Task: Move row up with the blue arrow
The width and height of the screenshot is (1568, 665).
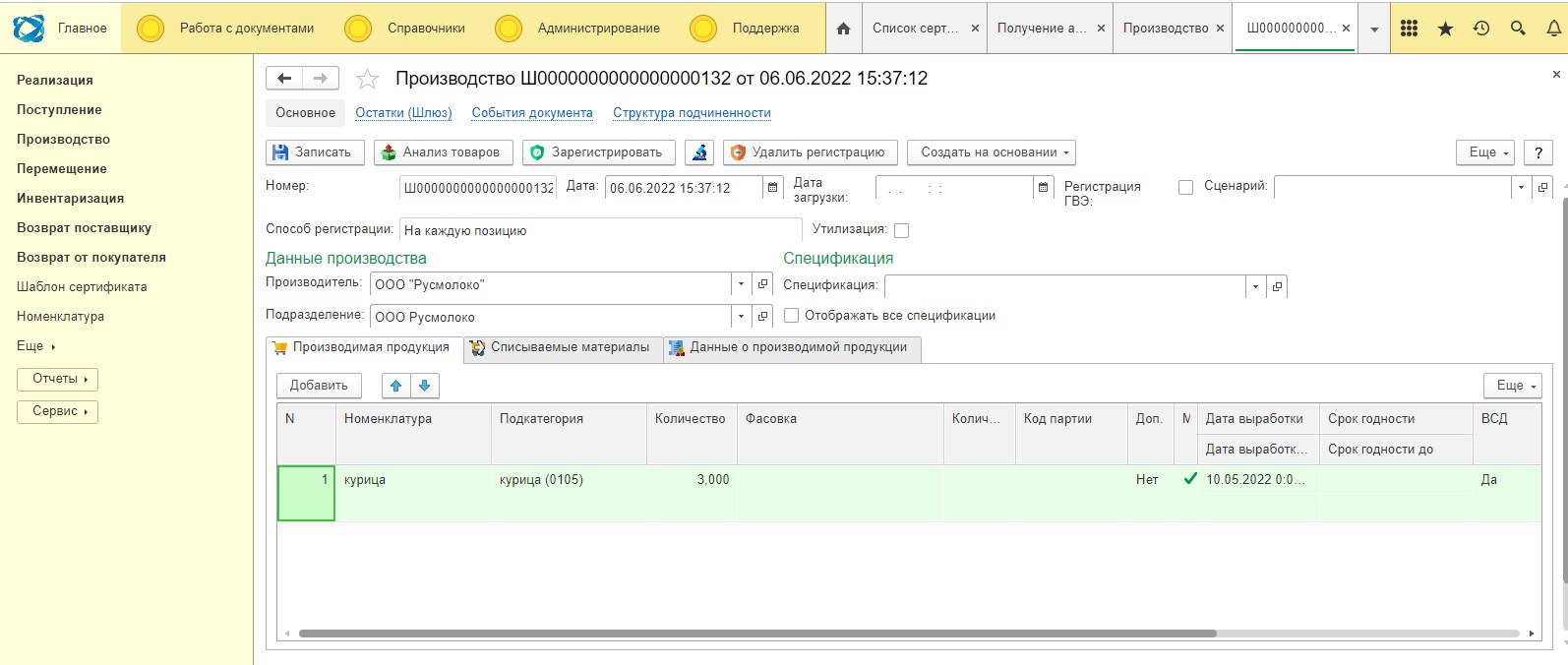Action: click(x=395, y=386)
